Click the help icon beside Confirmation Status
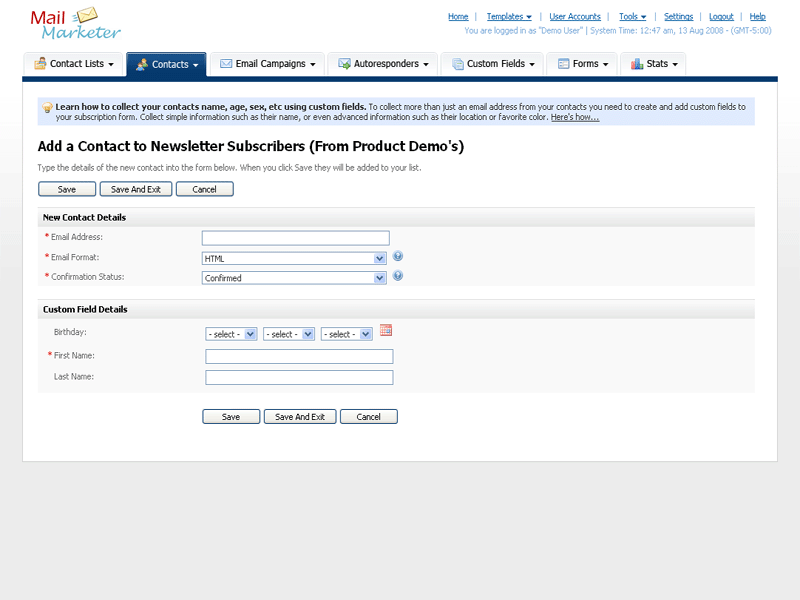Viewport: 800px width, 600px height. (x=398, y=276)
